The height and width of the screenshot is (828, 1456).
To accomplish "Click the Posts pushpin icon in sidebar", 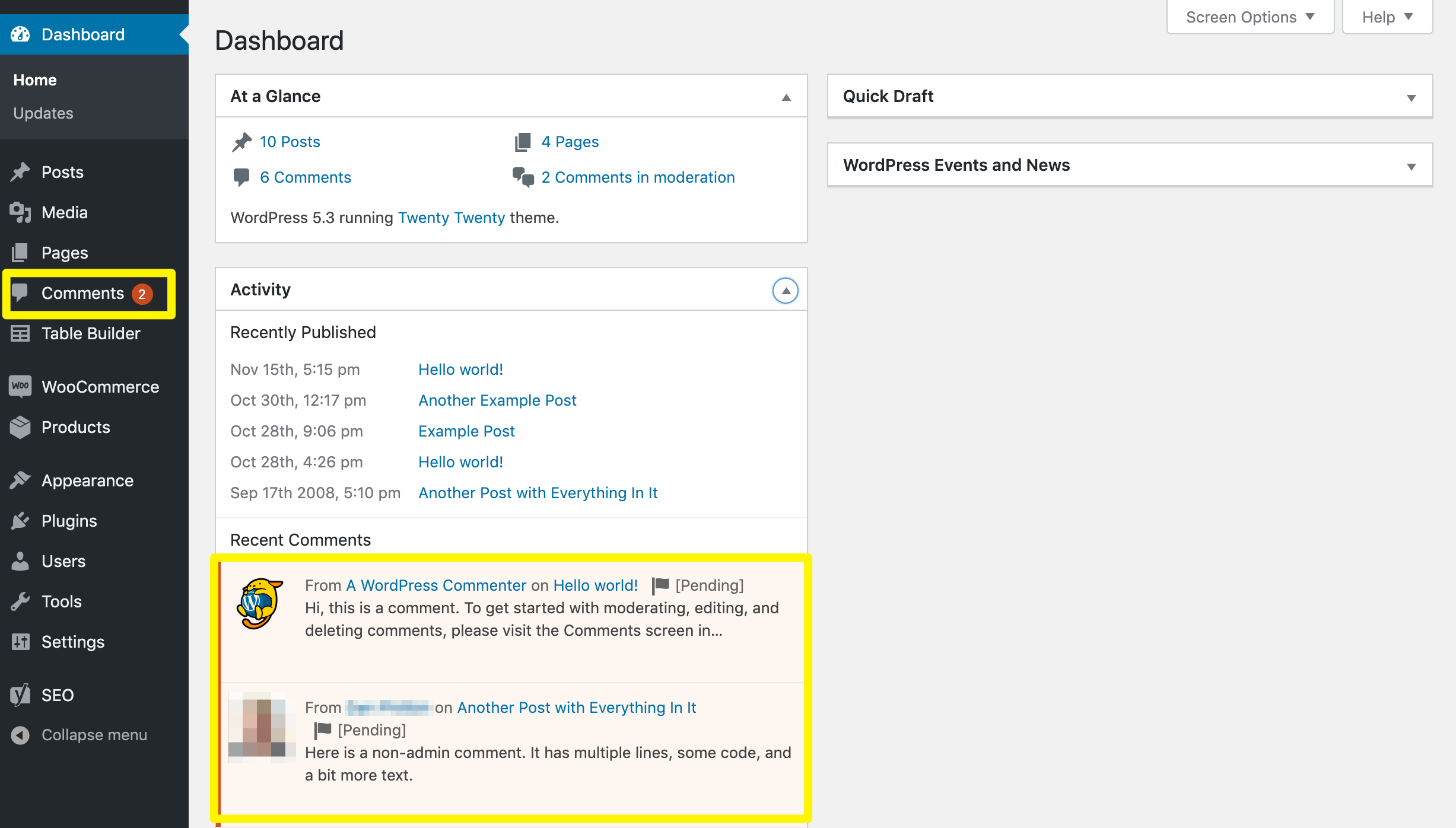I will pyautogui.click(x=20, y=172).
